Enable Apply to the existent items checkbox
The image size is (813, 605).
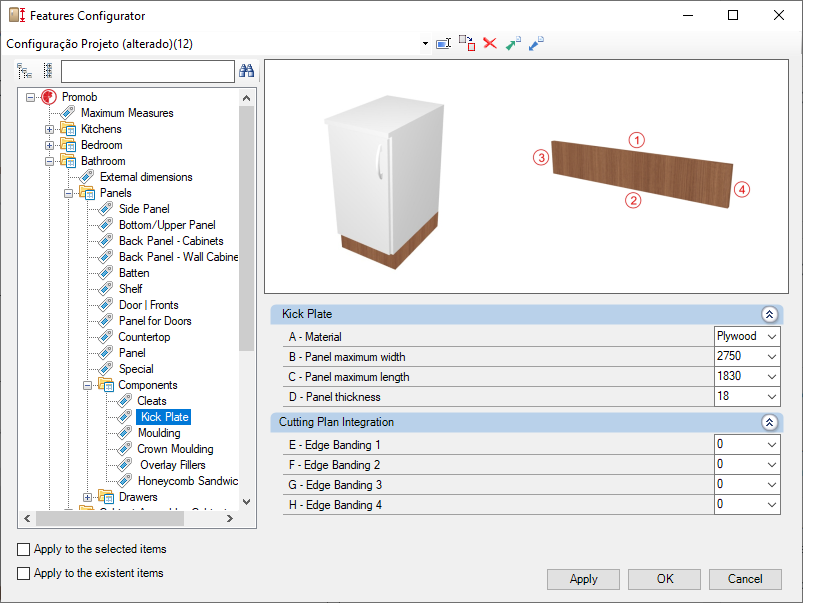23,573
